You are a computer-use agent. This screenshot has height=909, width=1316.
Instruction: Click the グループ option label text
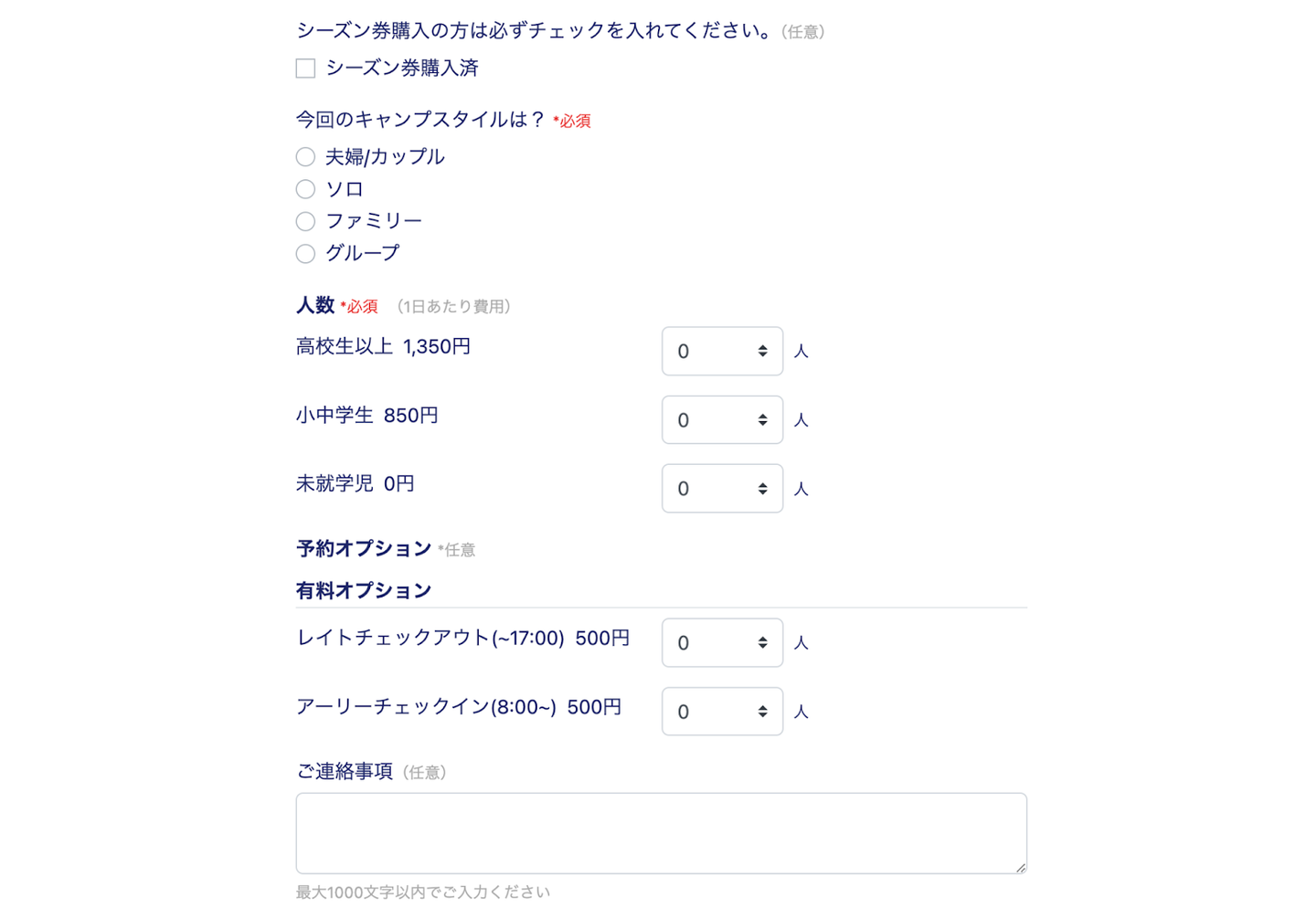[363, 253]
